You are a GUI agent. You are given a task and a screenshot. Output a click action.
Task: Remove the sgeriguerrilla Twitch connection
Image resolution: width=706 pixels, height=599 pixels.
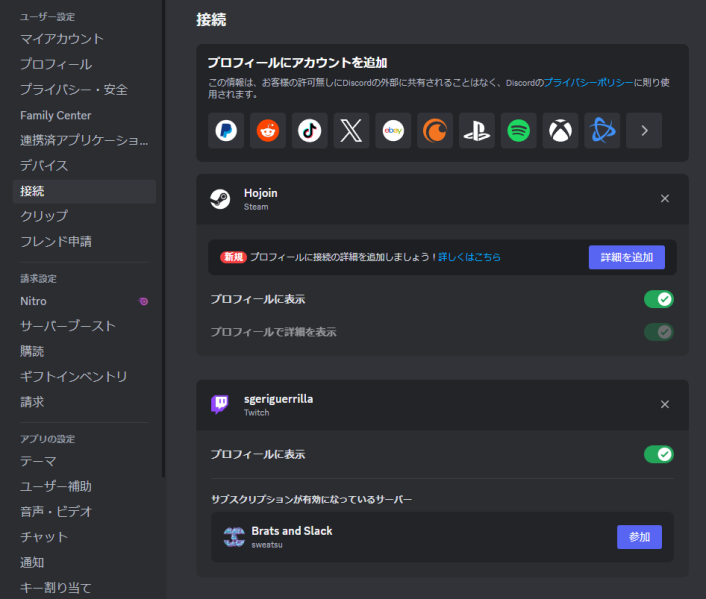click(x=665, y=404)
